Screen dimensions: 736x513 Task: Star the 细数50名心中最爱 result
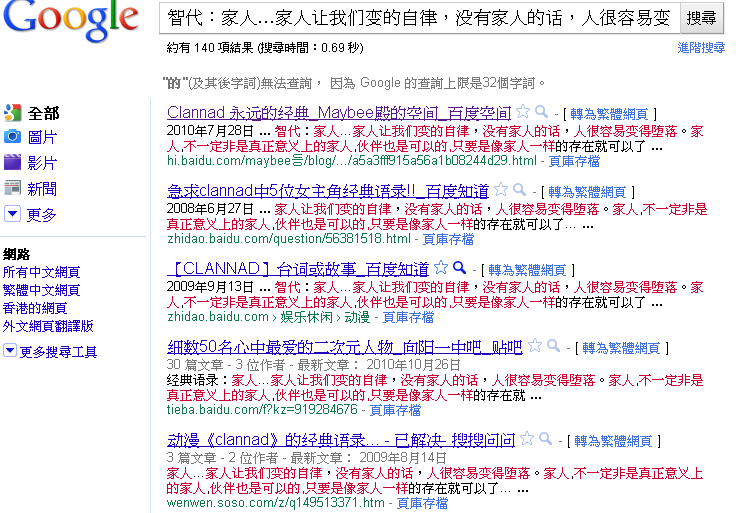pyautogui.click(x=535, y=346)
